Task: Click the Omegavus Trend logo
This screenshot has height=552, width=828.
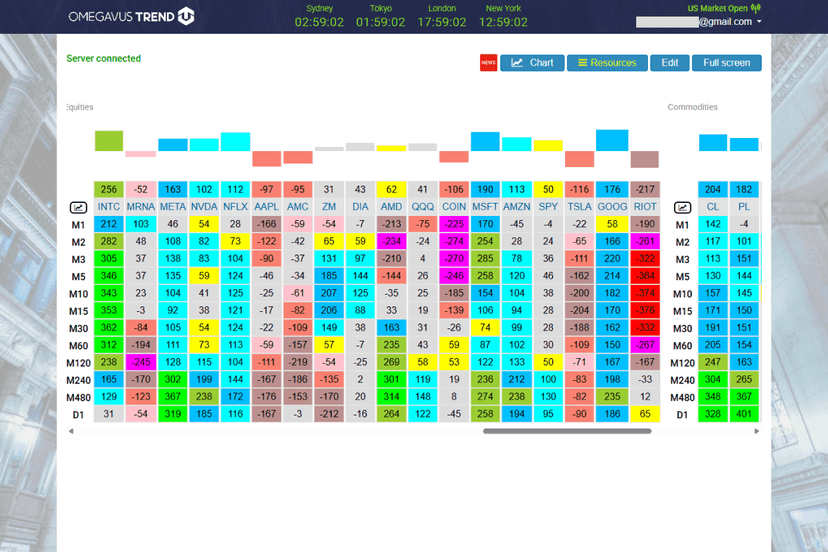Action: point(132,16)
